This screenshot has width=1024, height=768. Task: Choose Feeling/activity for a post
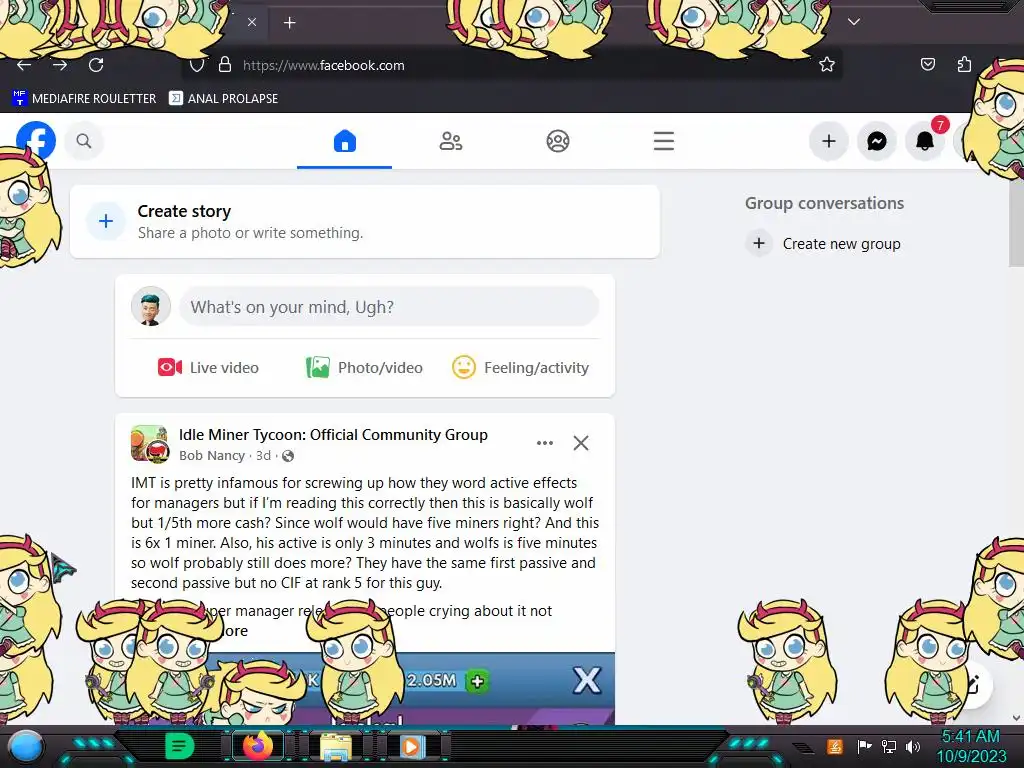coord(520,368)
